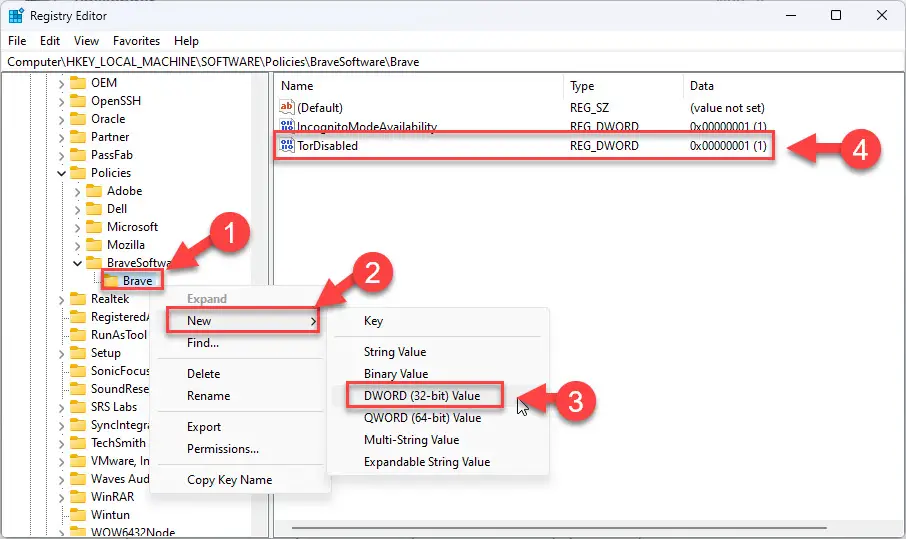Screen dimensions: 906x539
Task: Click the Mozilla folder icon
Action: coord(94,244)
